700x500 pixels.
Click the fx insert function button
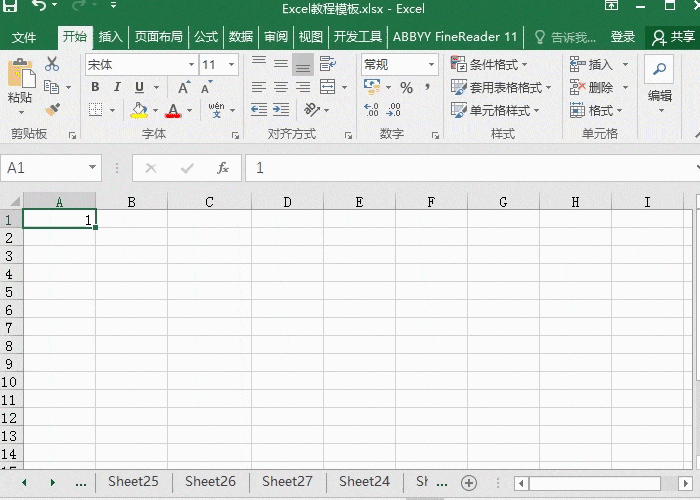(x=222, y=168)
